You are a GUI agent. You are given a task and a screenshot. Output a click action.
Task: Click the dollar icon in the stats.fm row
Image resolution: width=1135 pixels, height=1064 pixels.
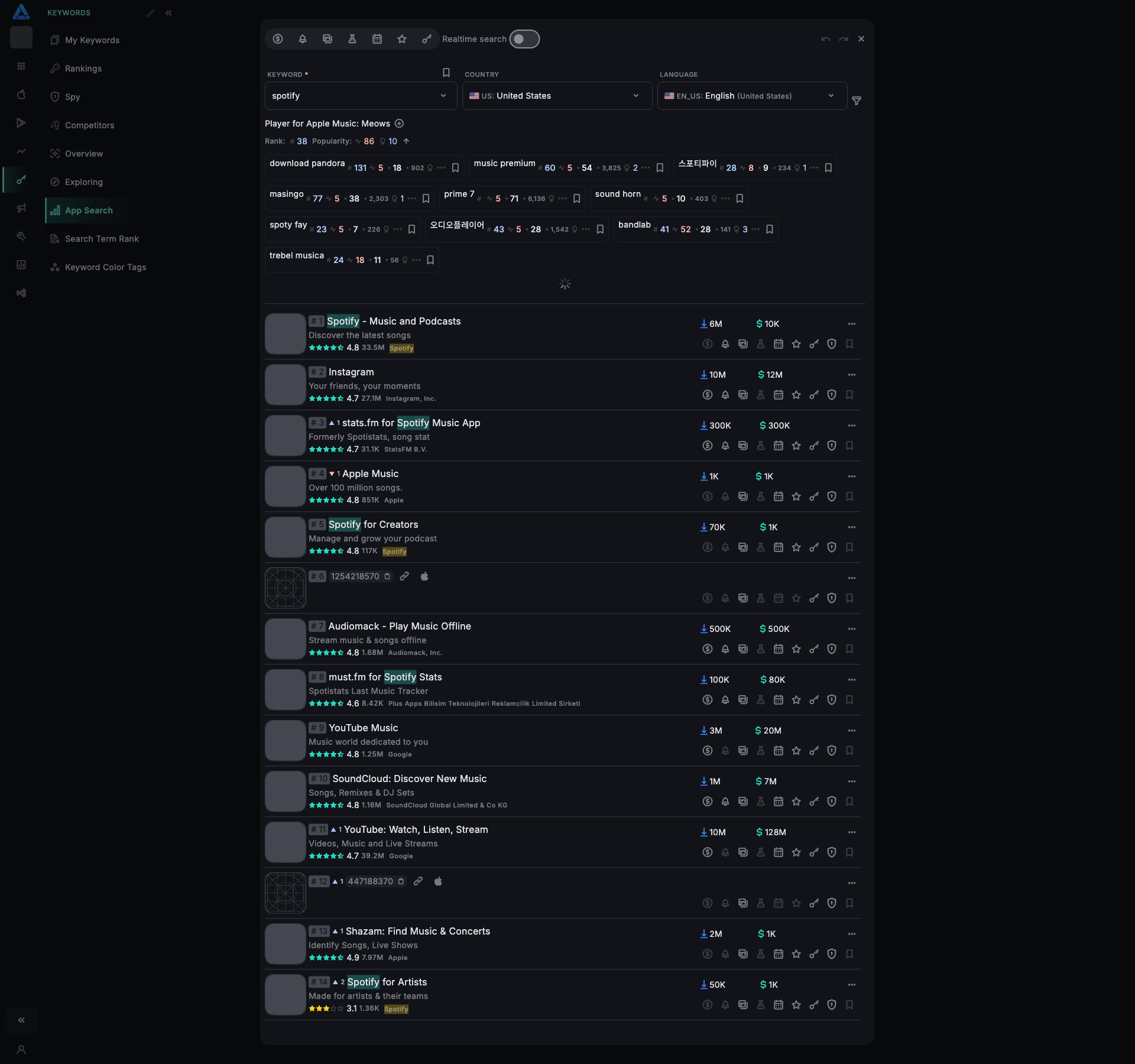(708, 446)
